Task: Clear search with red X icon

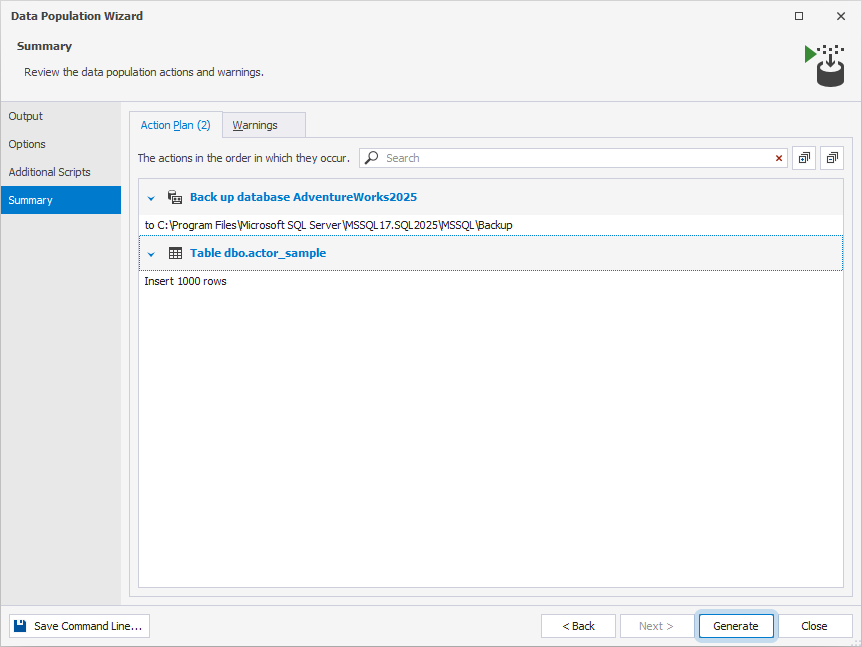Action: click(x=779, y=158)
